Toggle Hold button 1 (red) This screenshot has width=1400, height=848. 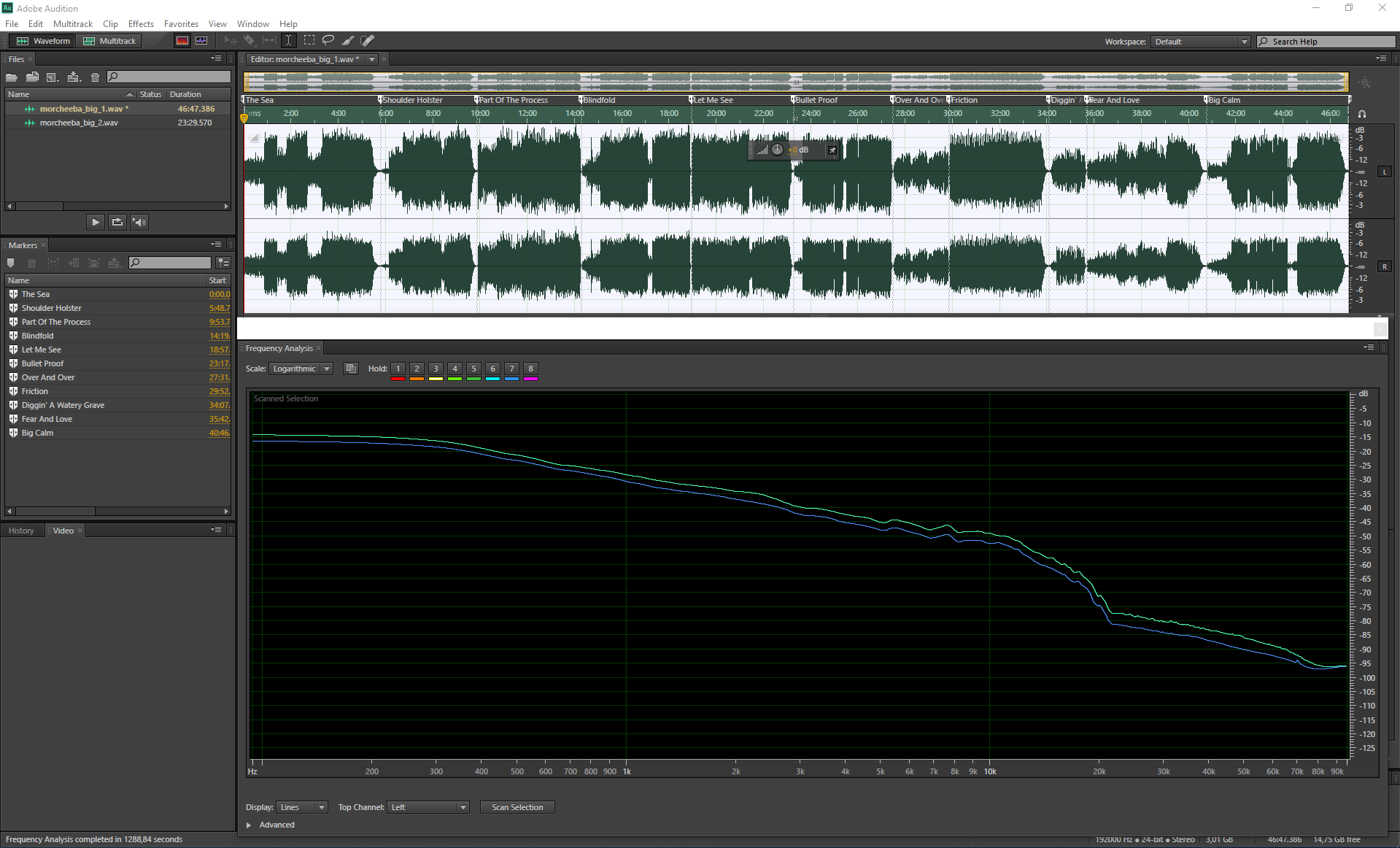click(x=398, y=369)
